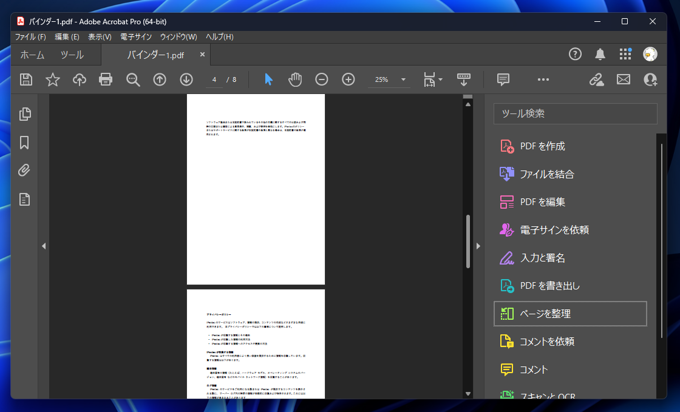Switch to the ツール tab
The width and height of the screenshot is (680, 412).
click(x=71, y=55)
